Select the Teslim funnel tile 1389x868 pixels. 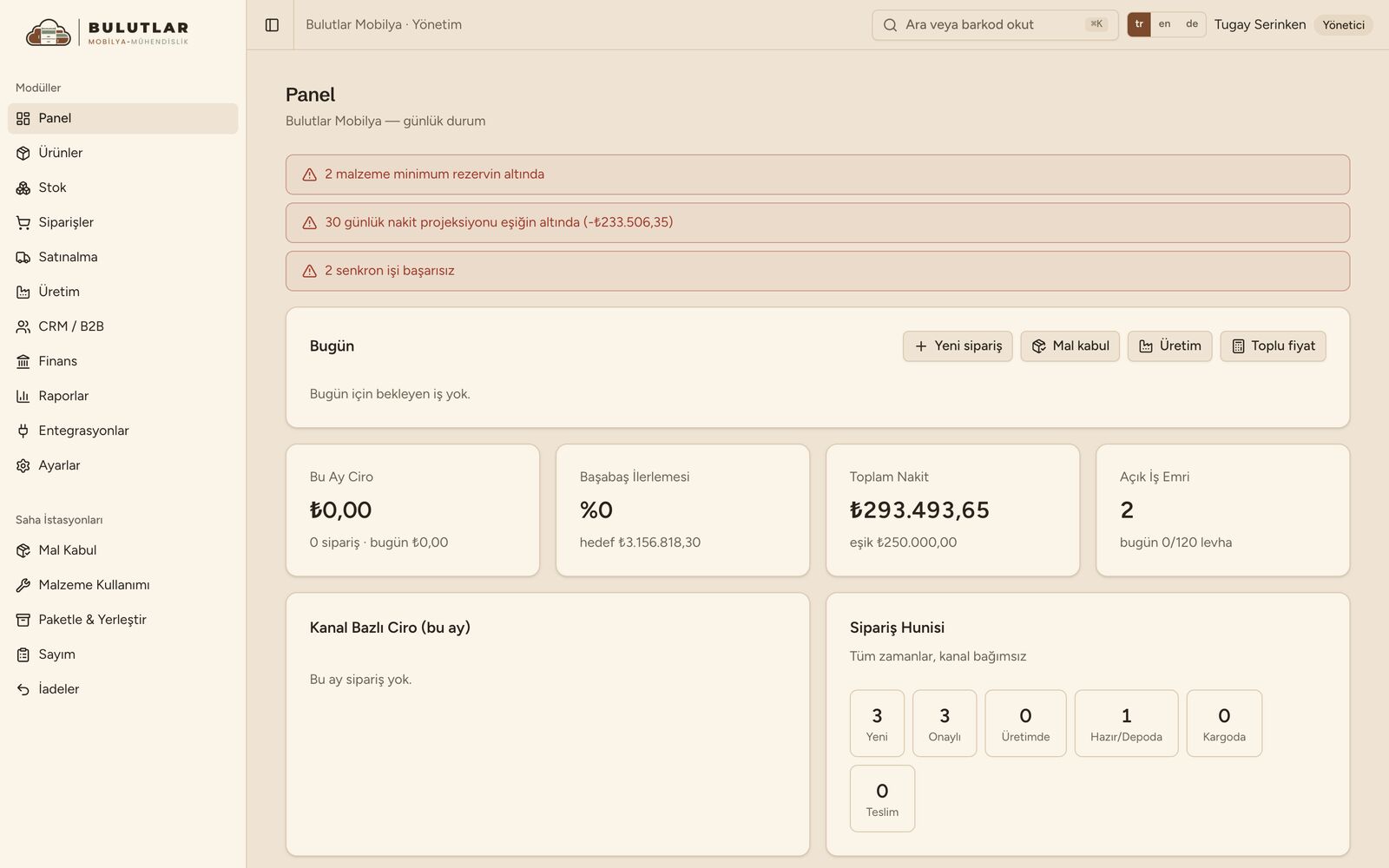coord(882,799)
